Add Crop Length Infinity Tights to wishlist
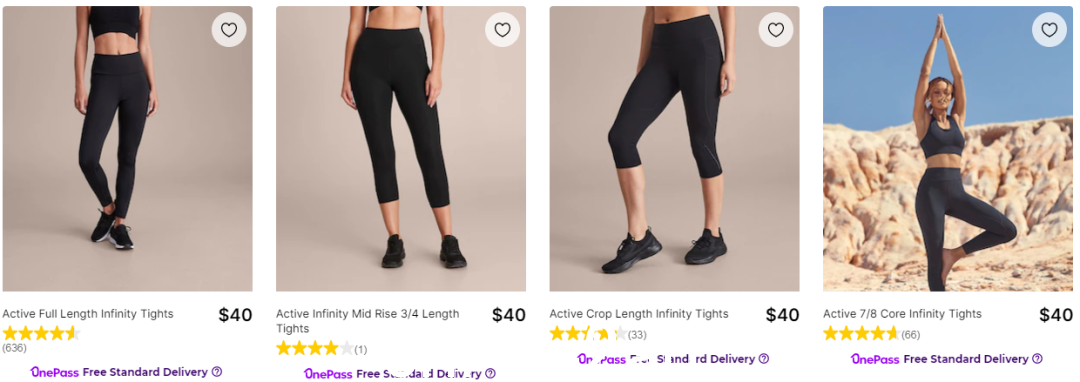Viewport: 1080px width, 382px height. pyautogui.click(x=776, y=30)
